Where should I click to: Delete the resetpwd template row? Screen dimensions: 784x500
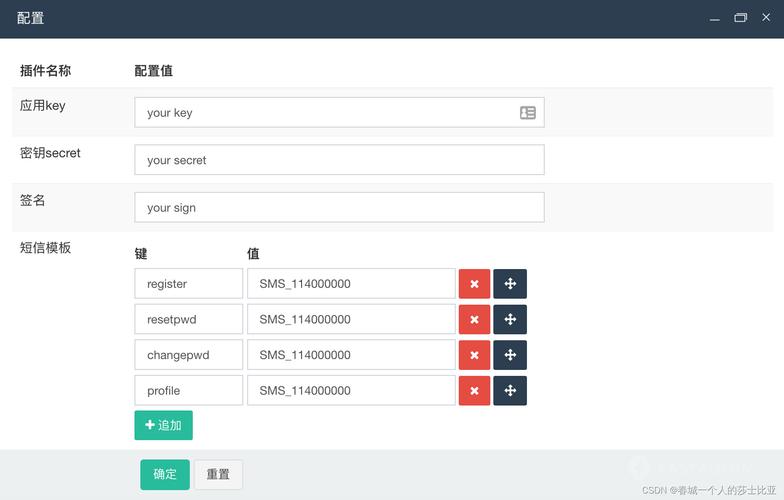[x=474, y=319]
